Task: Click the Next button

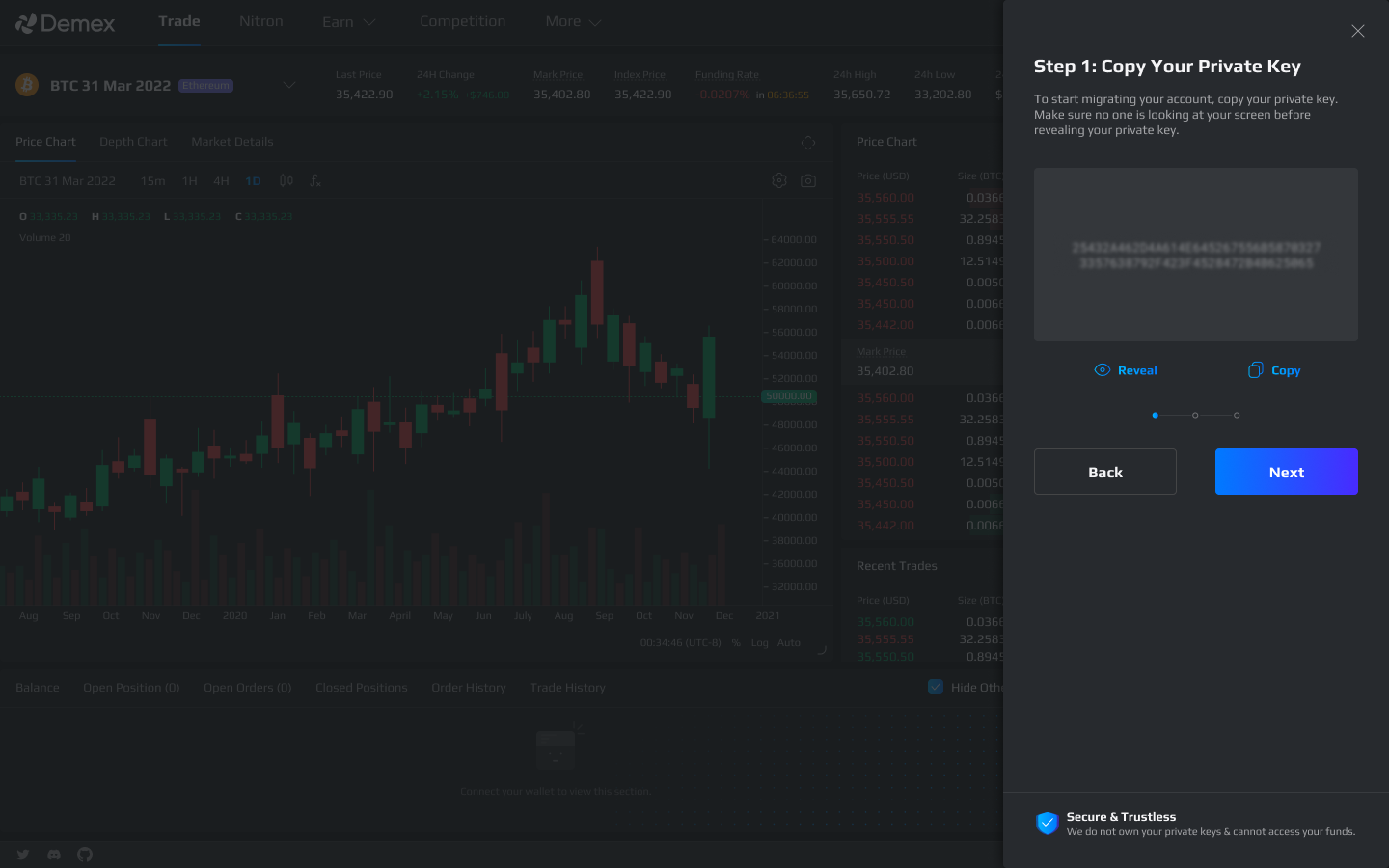Action: tap(1286, 472)
